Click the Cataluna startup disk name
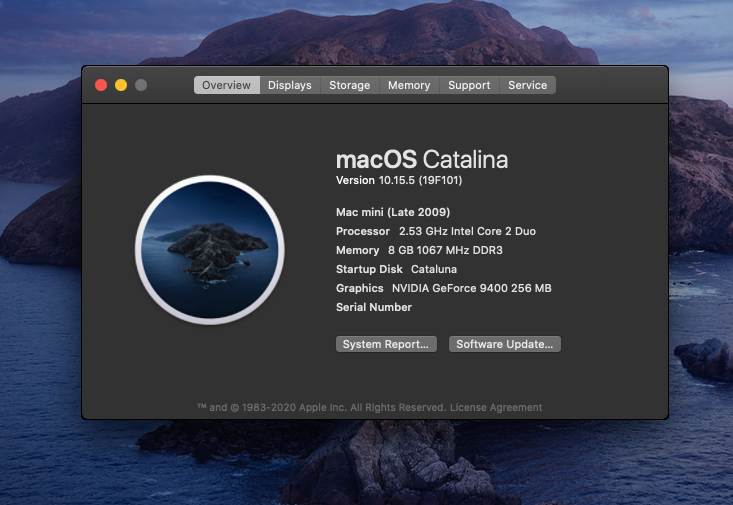733x505 pixels. pos(434,269)
